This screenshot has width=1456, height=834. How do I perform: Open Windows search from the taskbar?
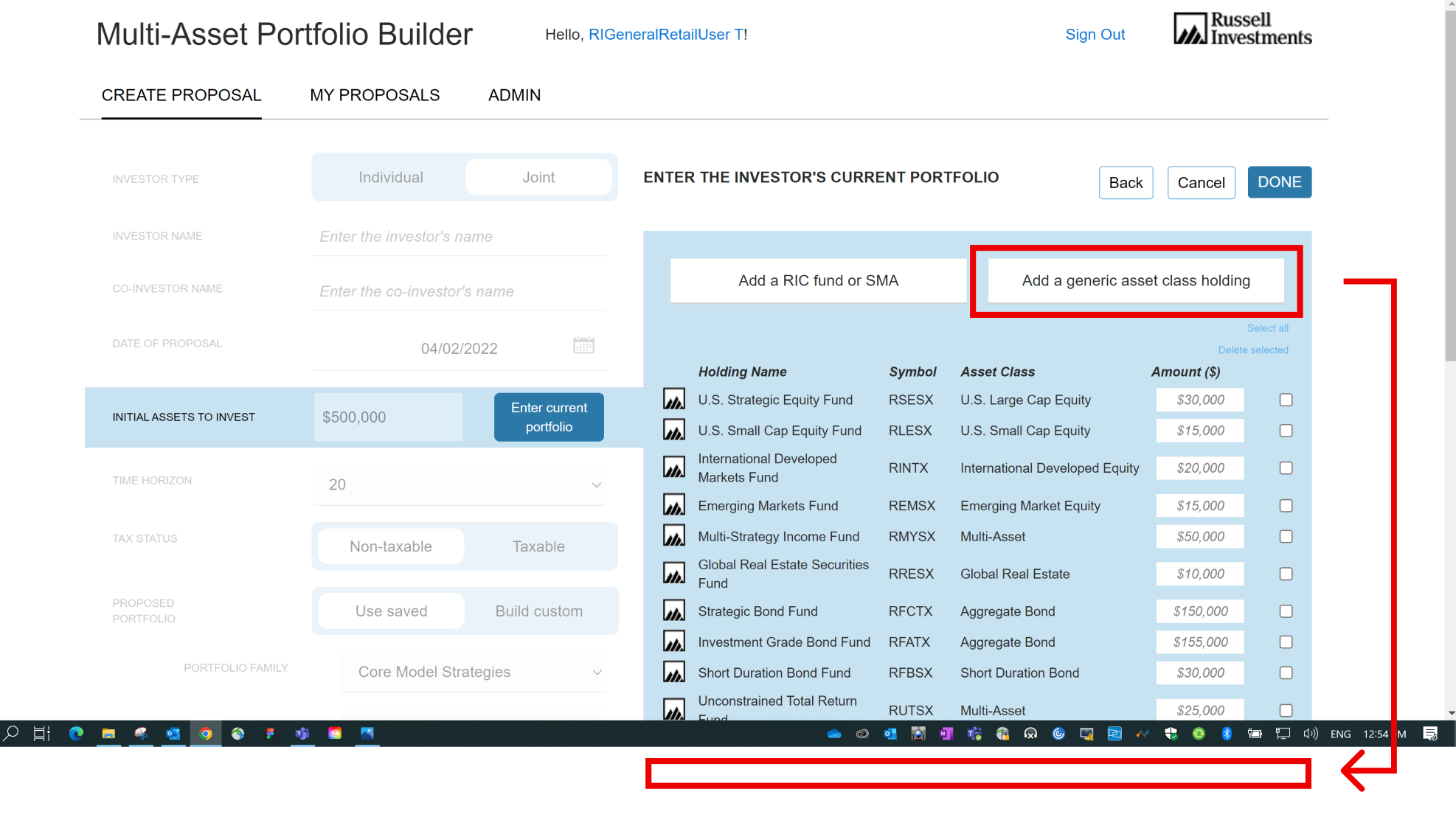coord(11,734)
